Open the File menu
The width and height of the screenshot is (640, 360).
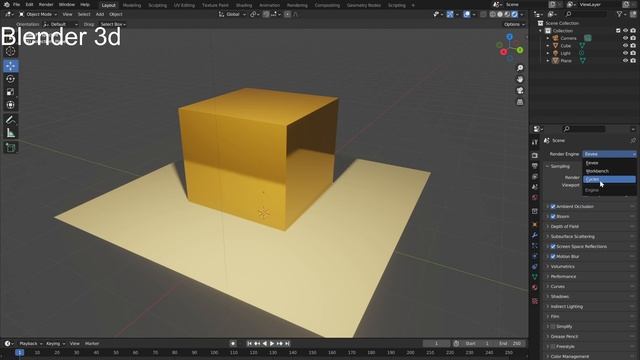point(16,4)
